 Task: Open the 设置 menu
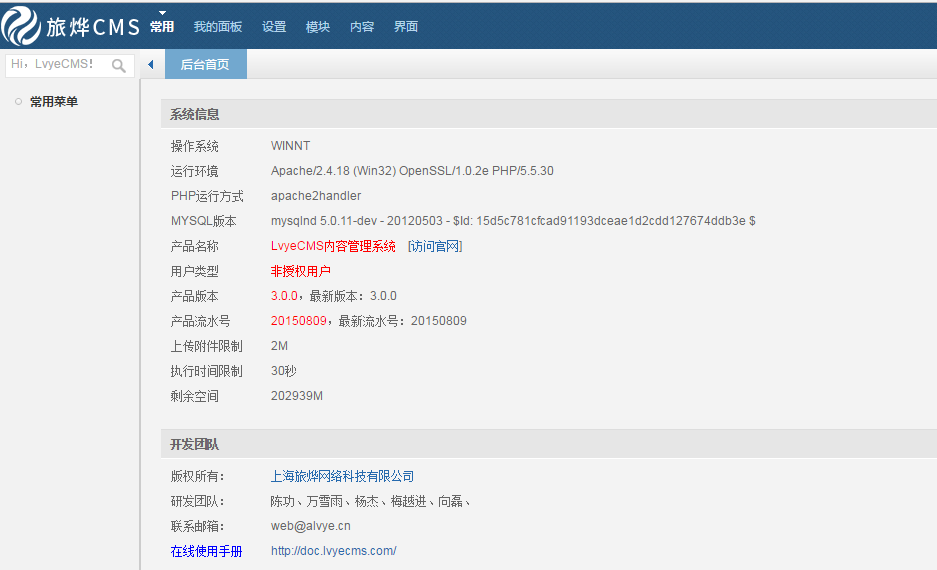274,27
